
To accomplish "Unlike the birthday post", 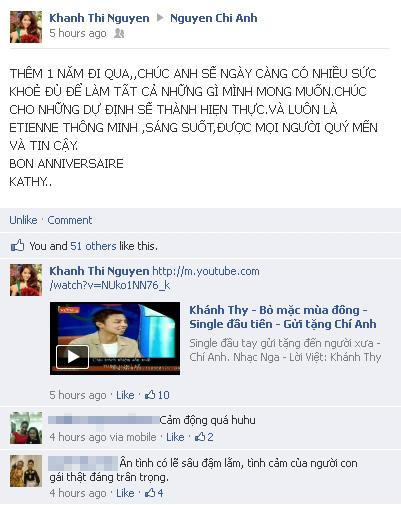I will pyautogui.click(x=23, y=220).
